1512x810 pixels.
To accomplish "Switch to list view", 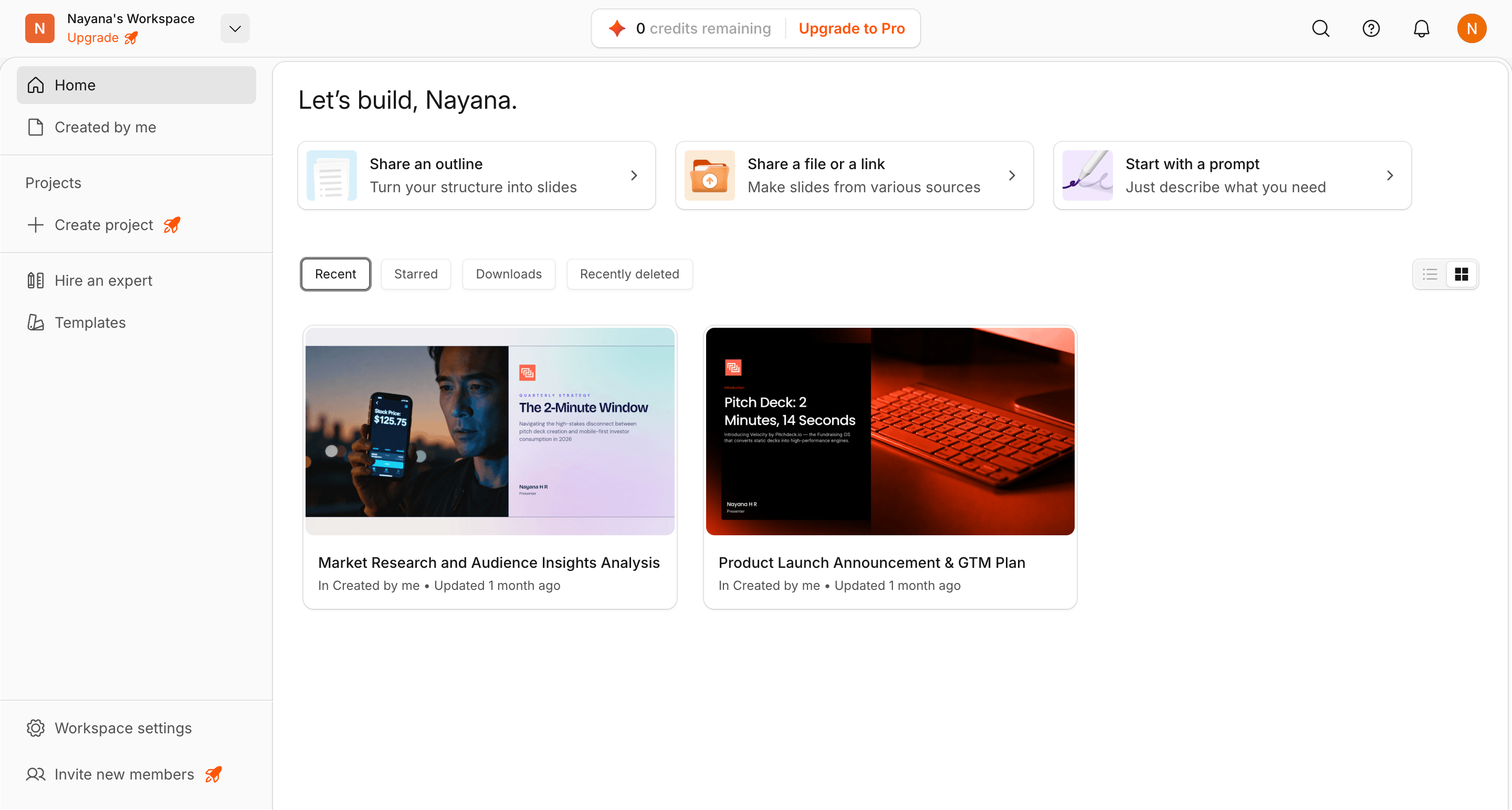I will click(1430, 274).
